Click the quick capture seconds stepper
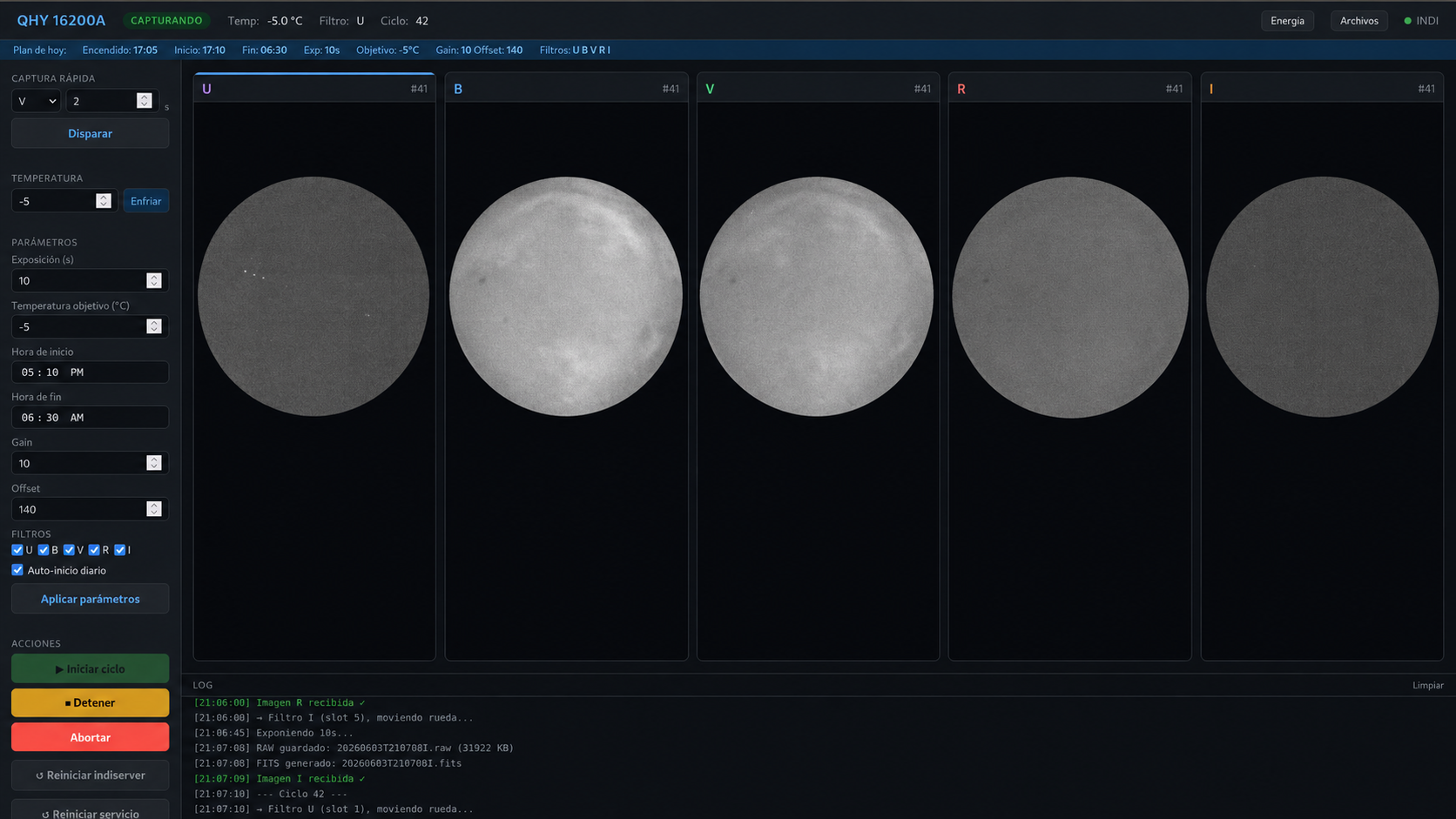 [145, 101]
